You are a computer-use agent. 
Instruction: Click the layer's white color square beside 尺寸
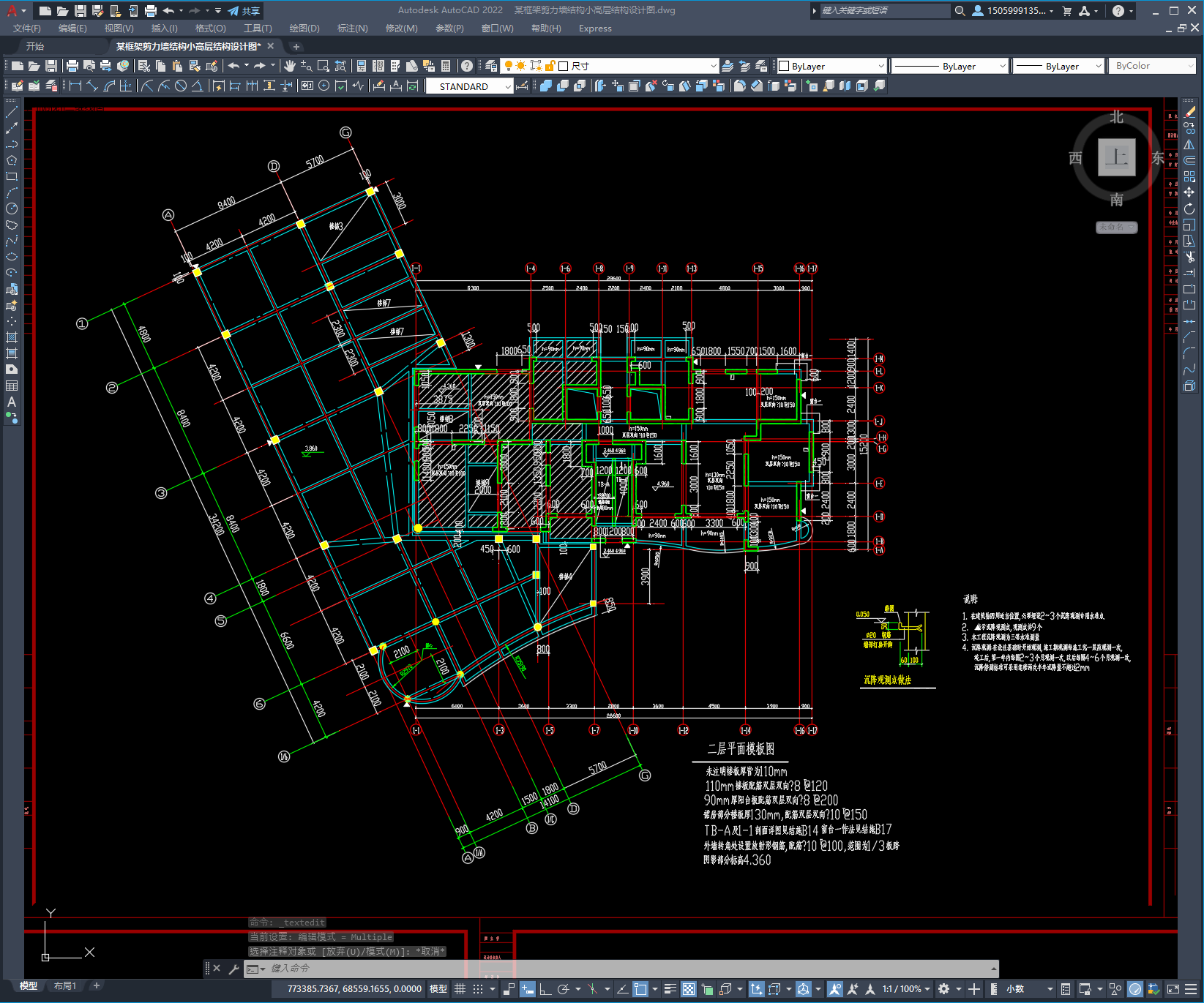click(x=564, y=66)
